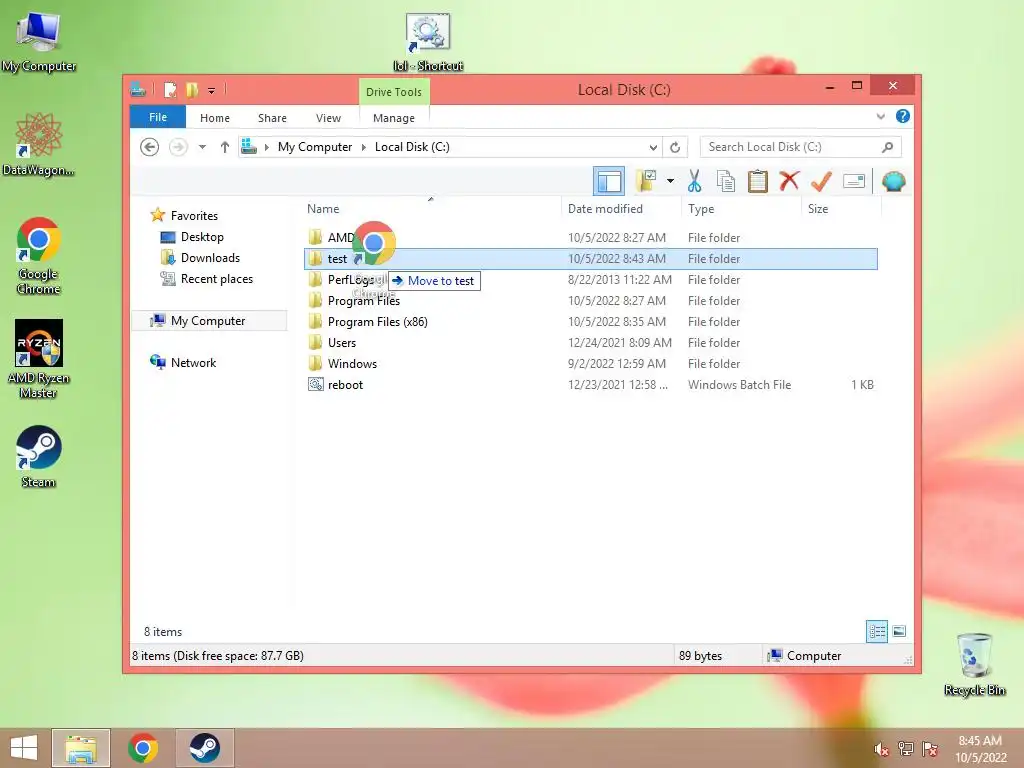The width and height of the screenshot is (1024, 768).
Task: Click the Start button on the taskbar
Action: [x=24, y=748]
